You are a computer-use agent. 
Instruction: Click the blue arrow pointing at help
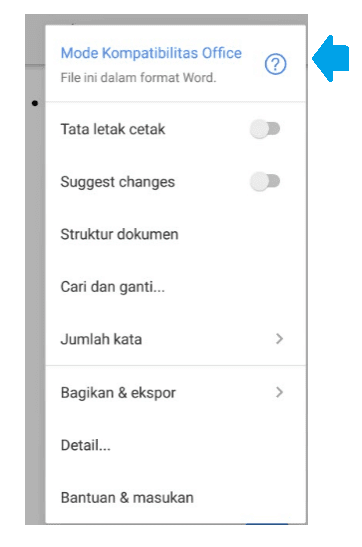330,59
